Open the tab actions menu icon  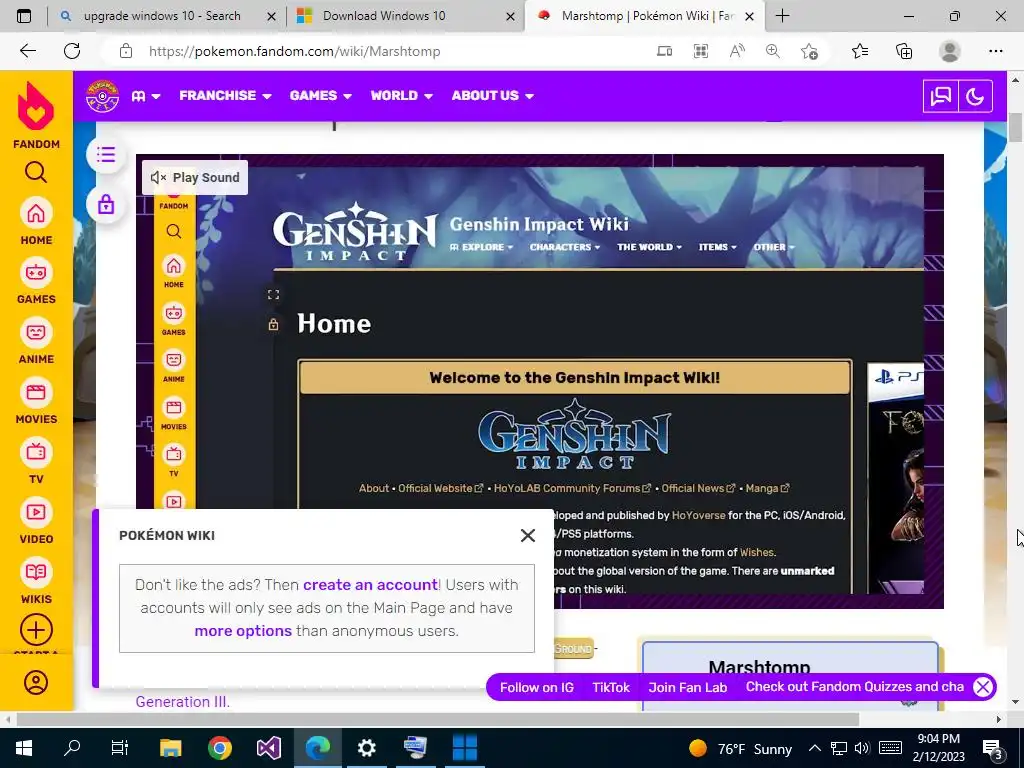click(x=24, y=16)
